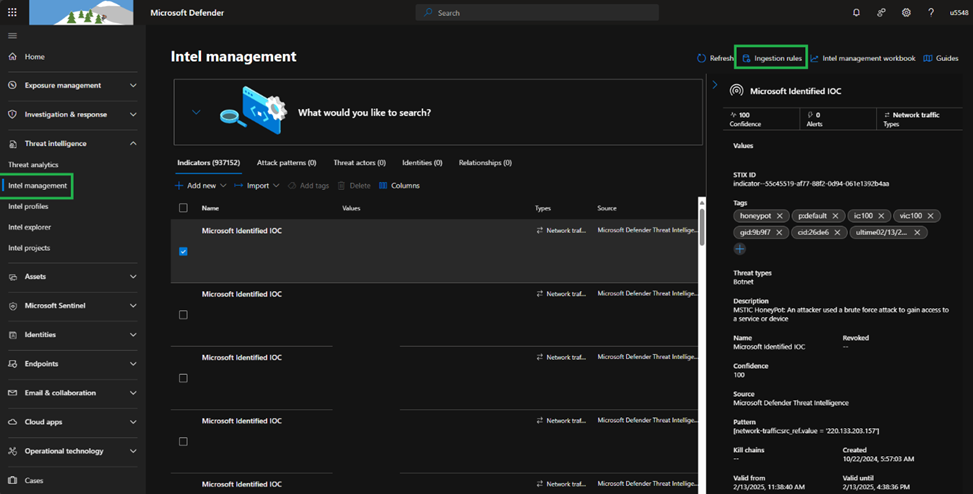Remove the gid:9b9f7 tag
This screenshot has width=973, height=494.
[779, 232]
